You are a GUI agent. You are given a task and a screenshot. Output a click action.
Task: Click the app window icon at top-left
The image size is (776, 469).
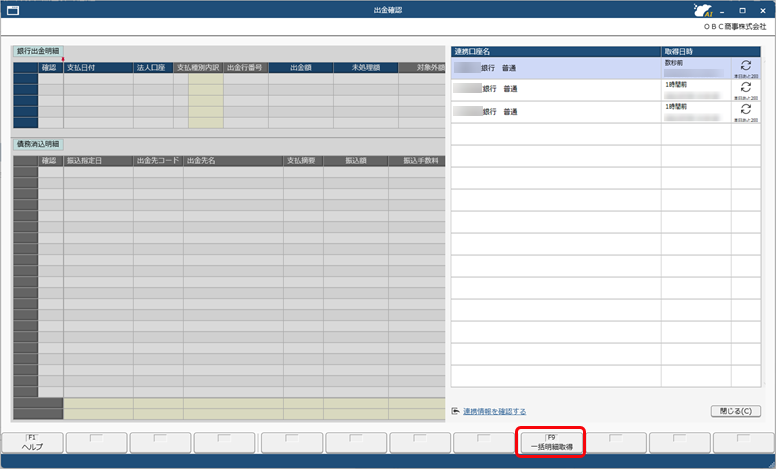(x=13, y=10)
